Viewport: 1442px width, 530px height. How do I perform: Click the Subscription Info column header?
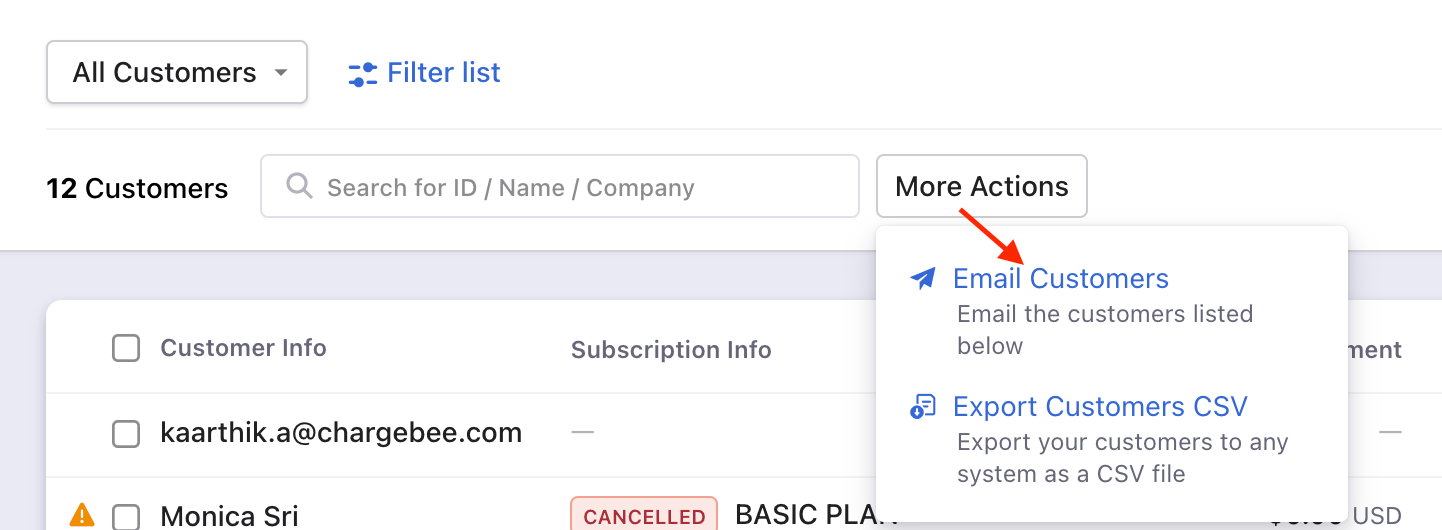[671, 350]
